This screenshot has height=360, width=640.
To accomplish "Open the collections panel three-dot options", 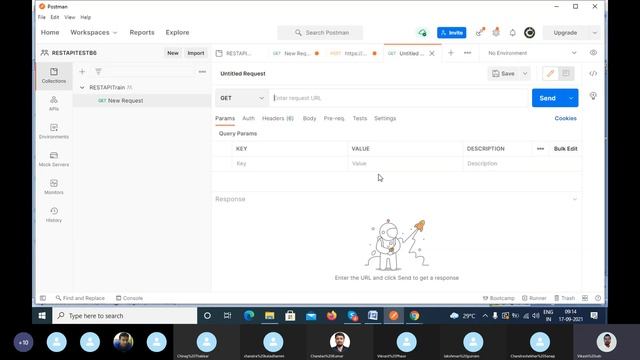I will pos(202,71).
